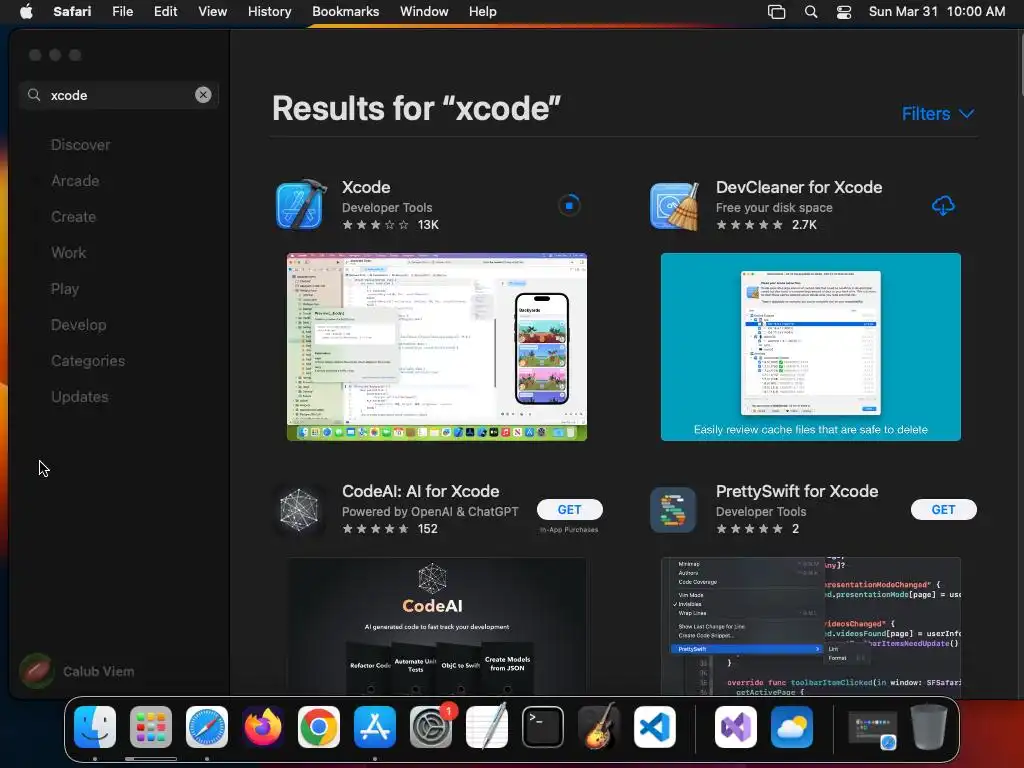
Task: Open the Xcode app icon
Action: pos(300,205)
